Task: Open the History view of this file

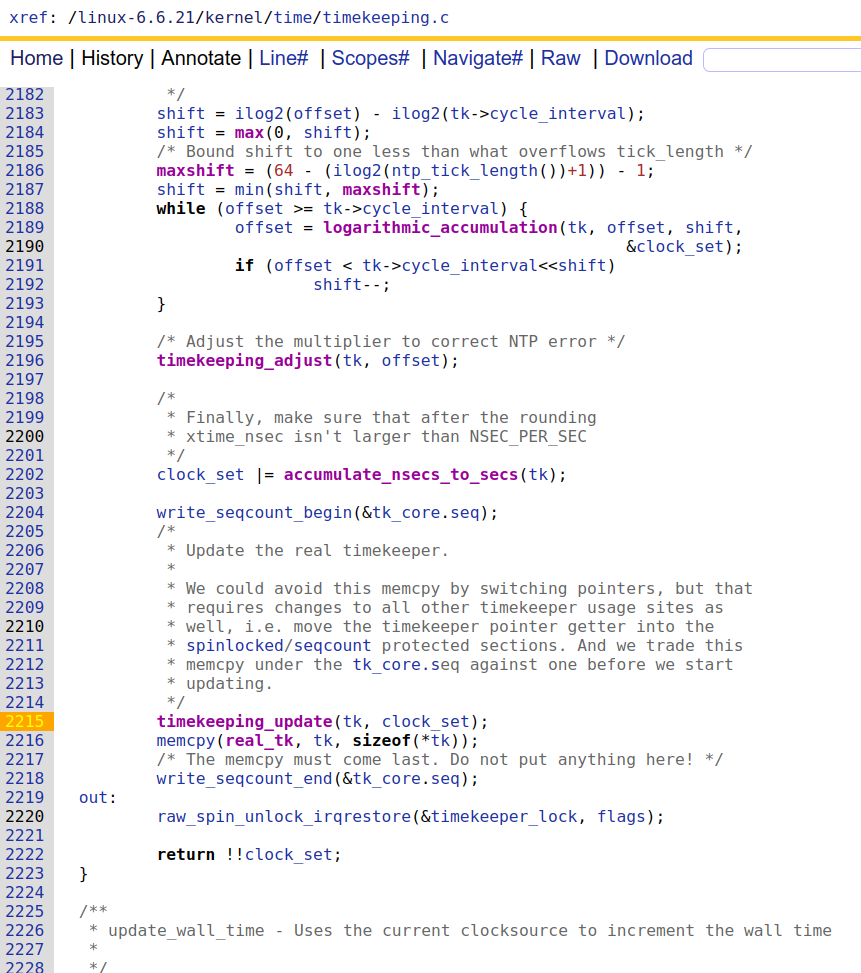Action: pyautogui.click(x=112, y=58)
